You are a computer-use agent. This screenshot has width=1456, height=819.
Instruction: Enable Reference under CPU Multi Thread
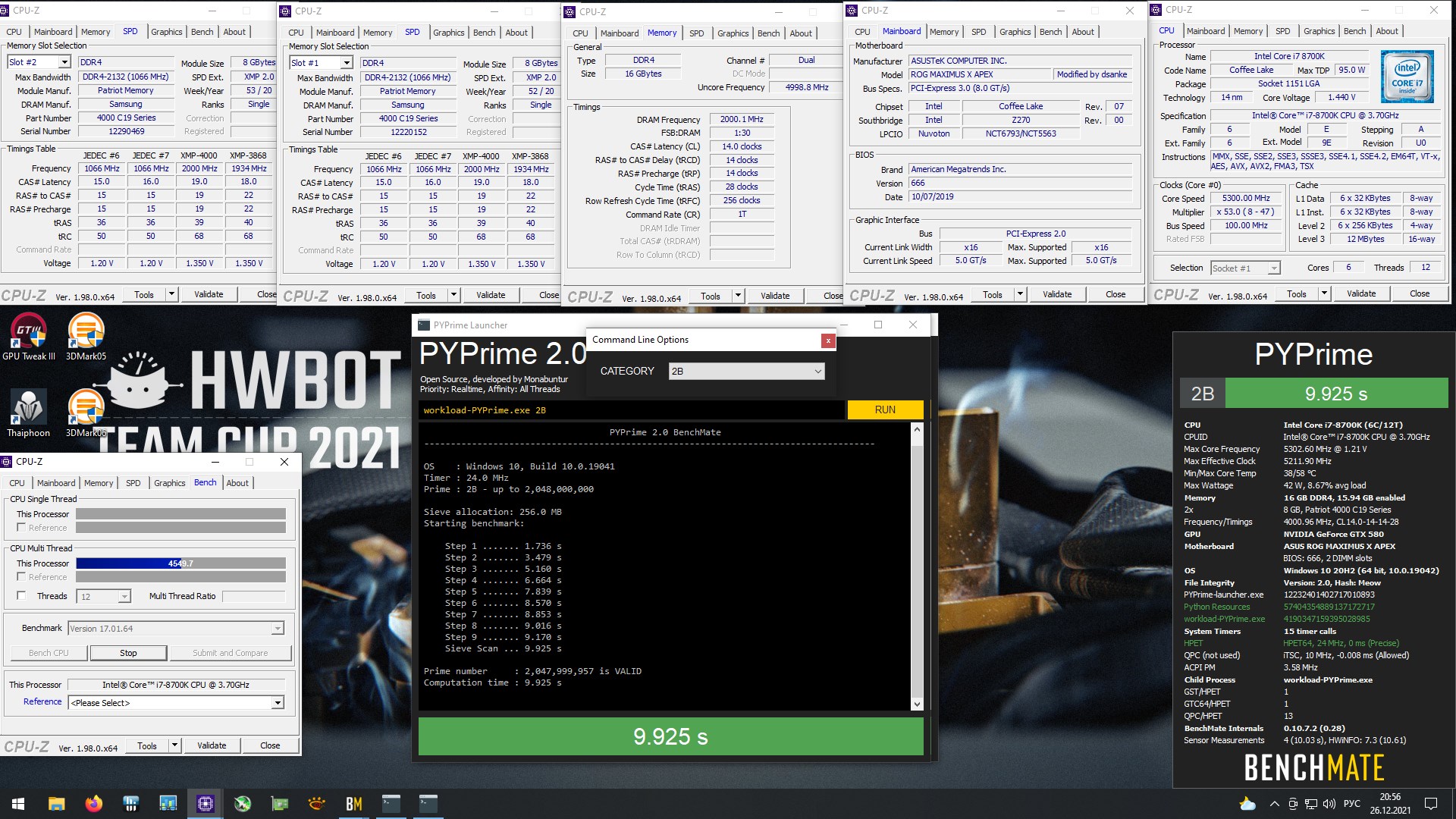tap(21, 577)
